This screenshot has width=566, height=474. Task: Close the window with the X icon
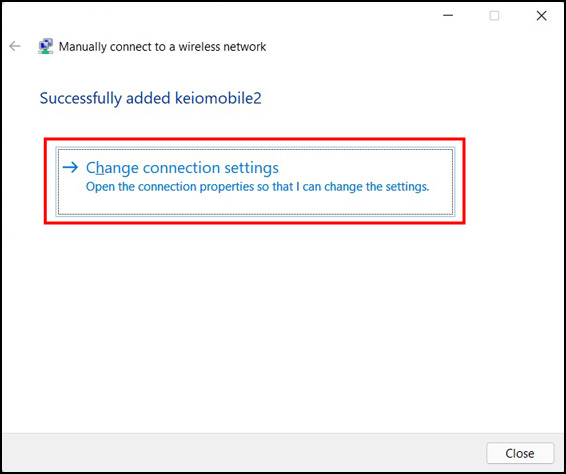541,16
